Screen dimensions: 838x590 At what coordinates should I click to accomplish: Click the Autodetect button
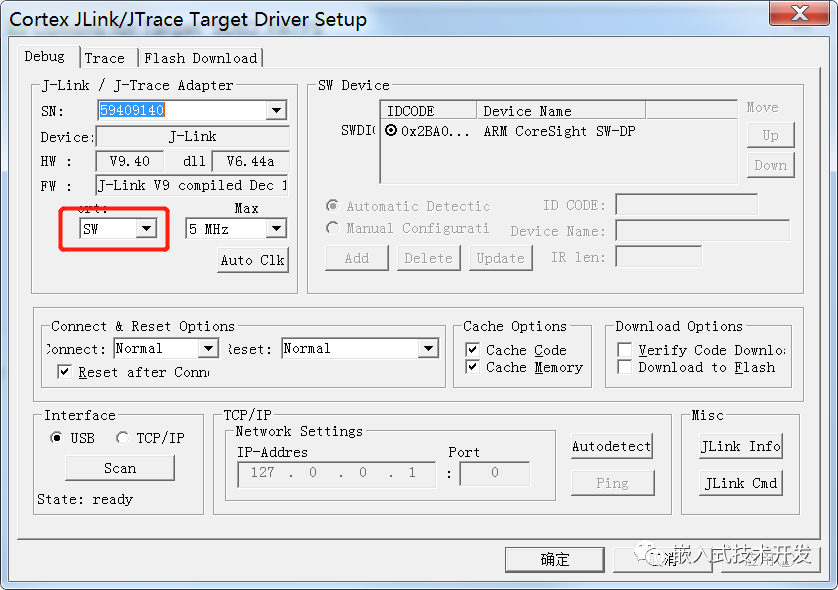612,446
